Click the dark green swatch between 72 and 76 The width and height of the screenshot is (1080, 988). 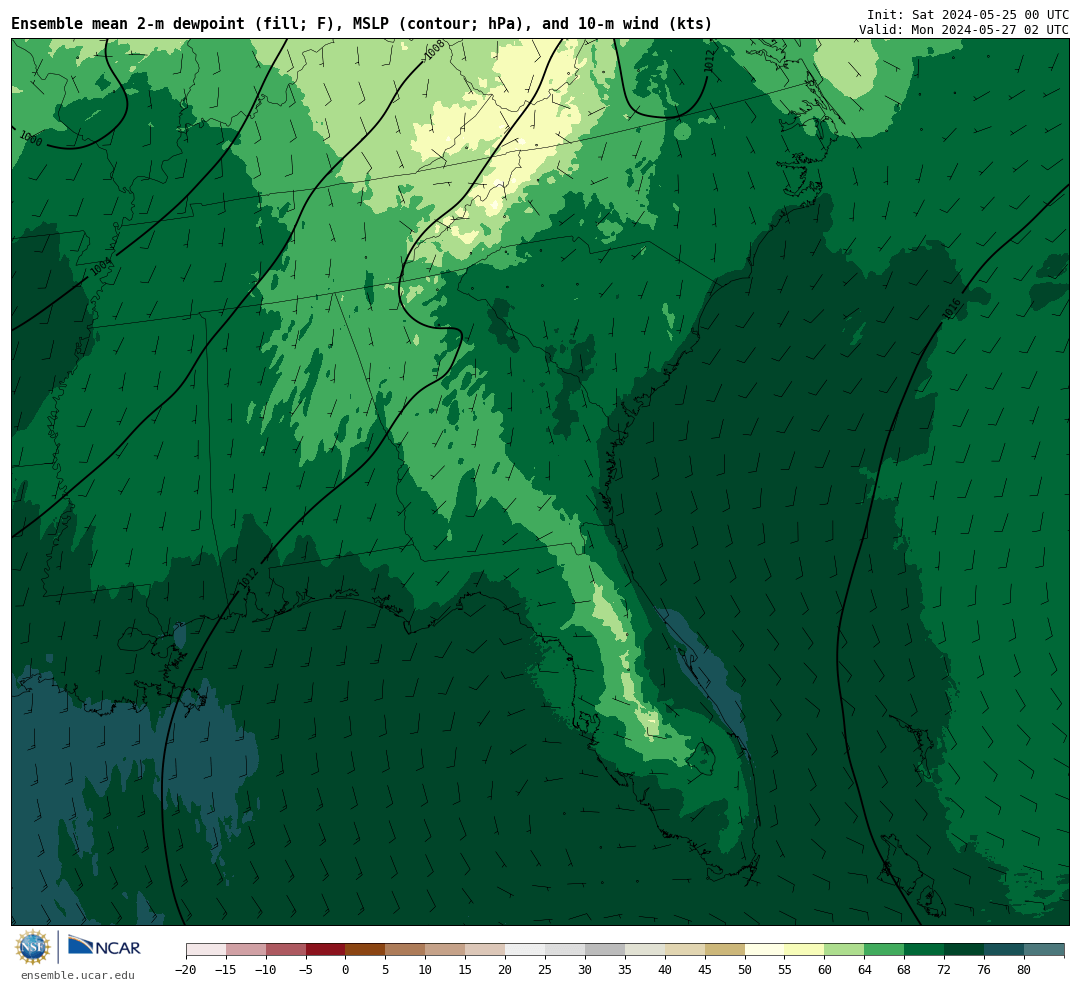(964, 950)
